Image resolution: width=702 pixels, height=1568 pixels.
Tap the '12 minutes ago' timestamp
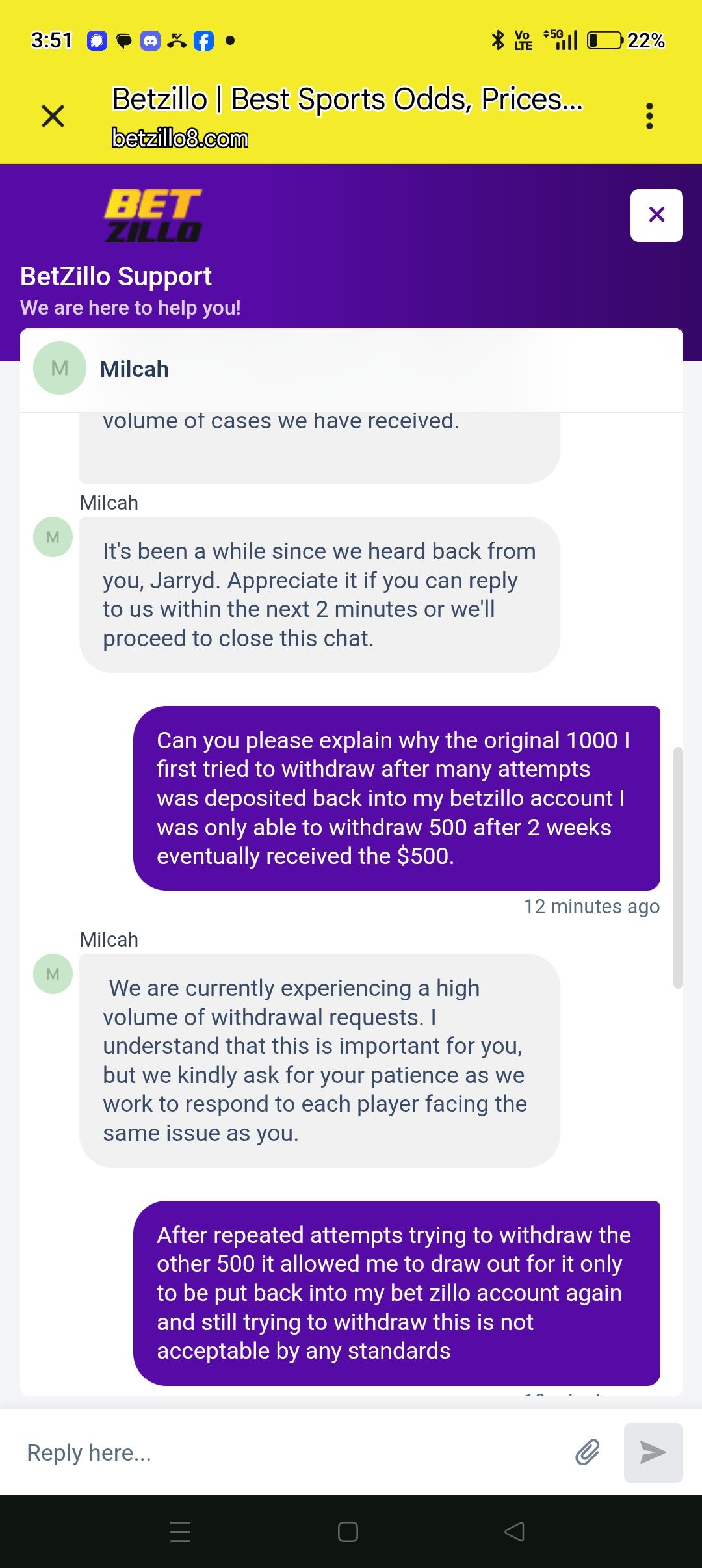pyautogui.click(x=591, y=906)
